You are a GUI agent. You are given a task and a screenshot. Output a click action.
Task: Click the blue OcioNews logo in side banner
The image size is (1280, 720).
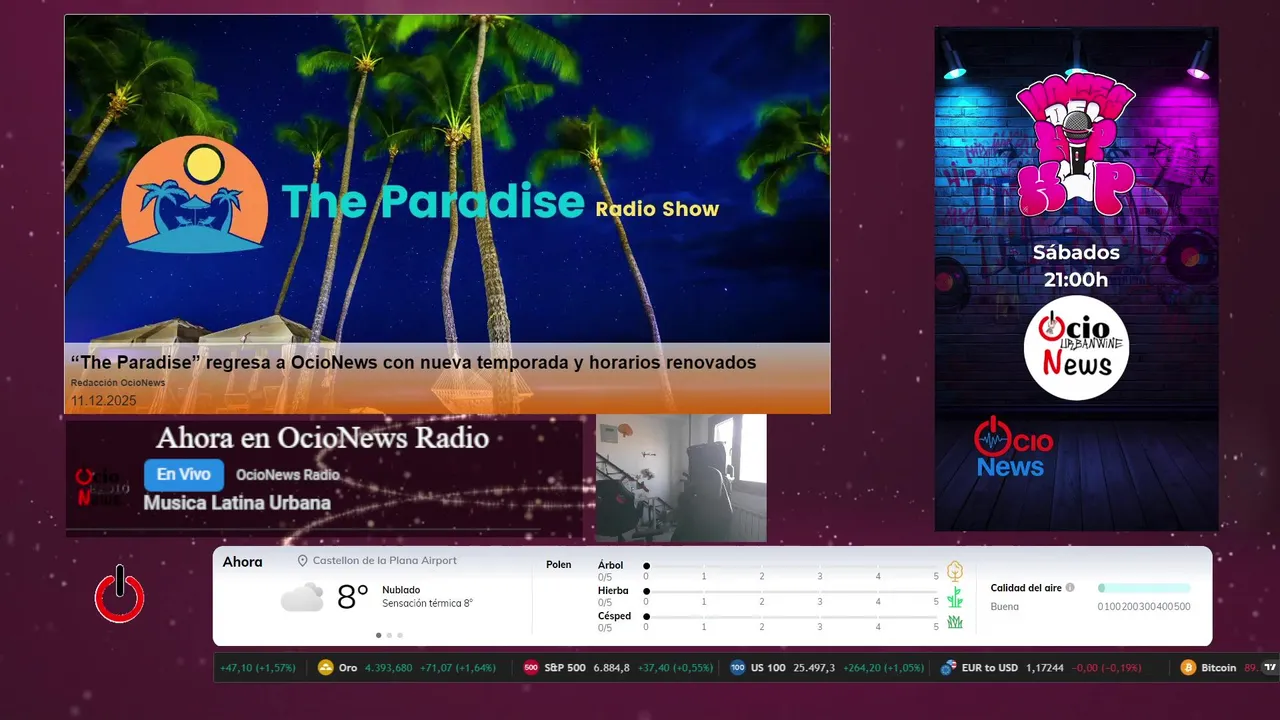[1012, 447]
